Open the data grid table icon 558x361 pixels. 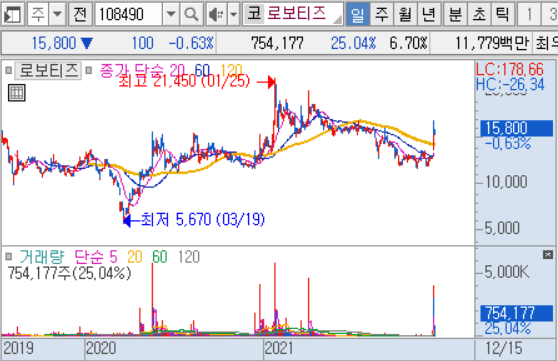(x=17, y=93)
